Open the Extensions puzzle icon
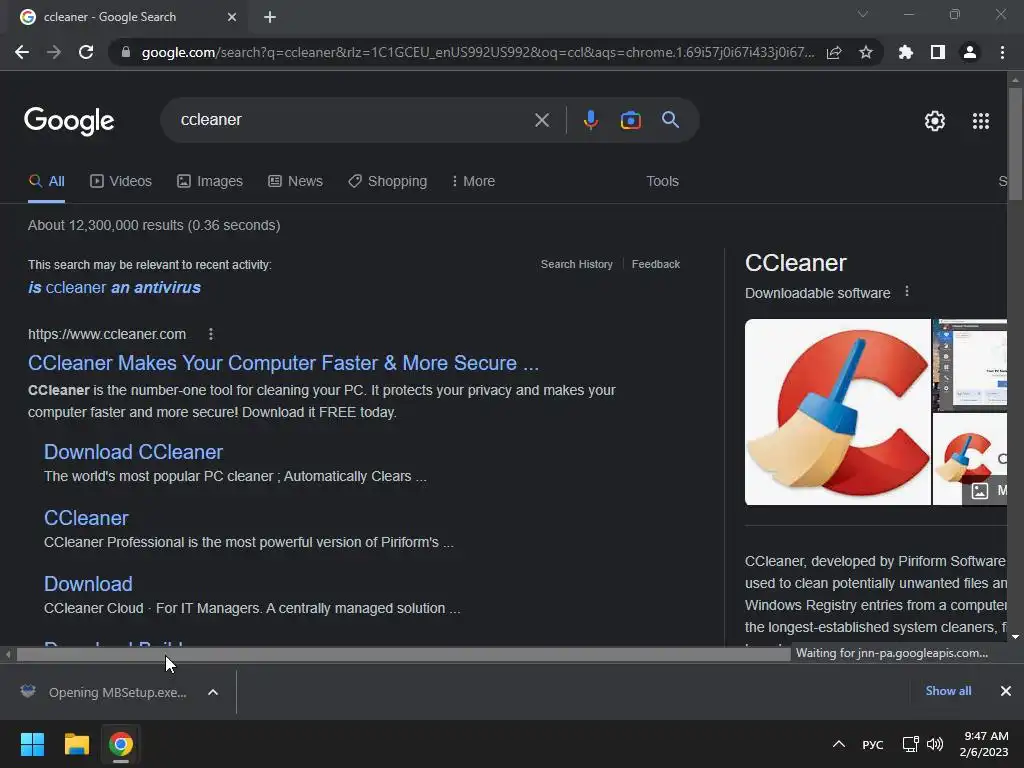 tap(906, 52)
